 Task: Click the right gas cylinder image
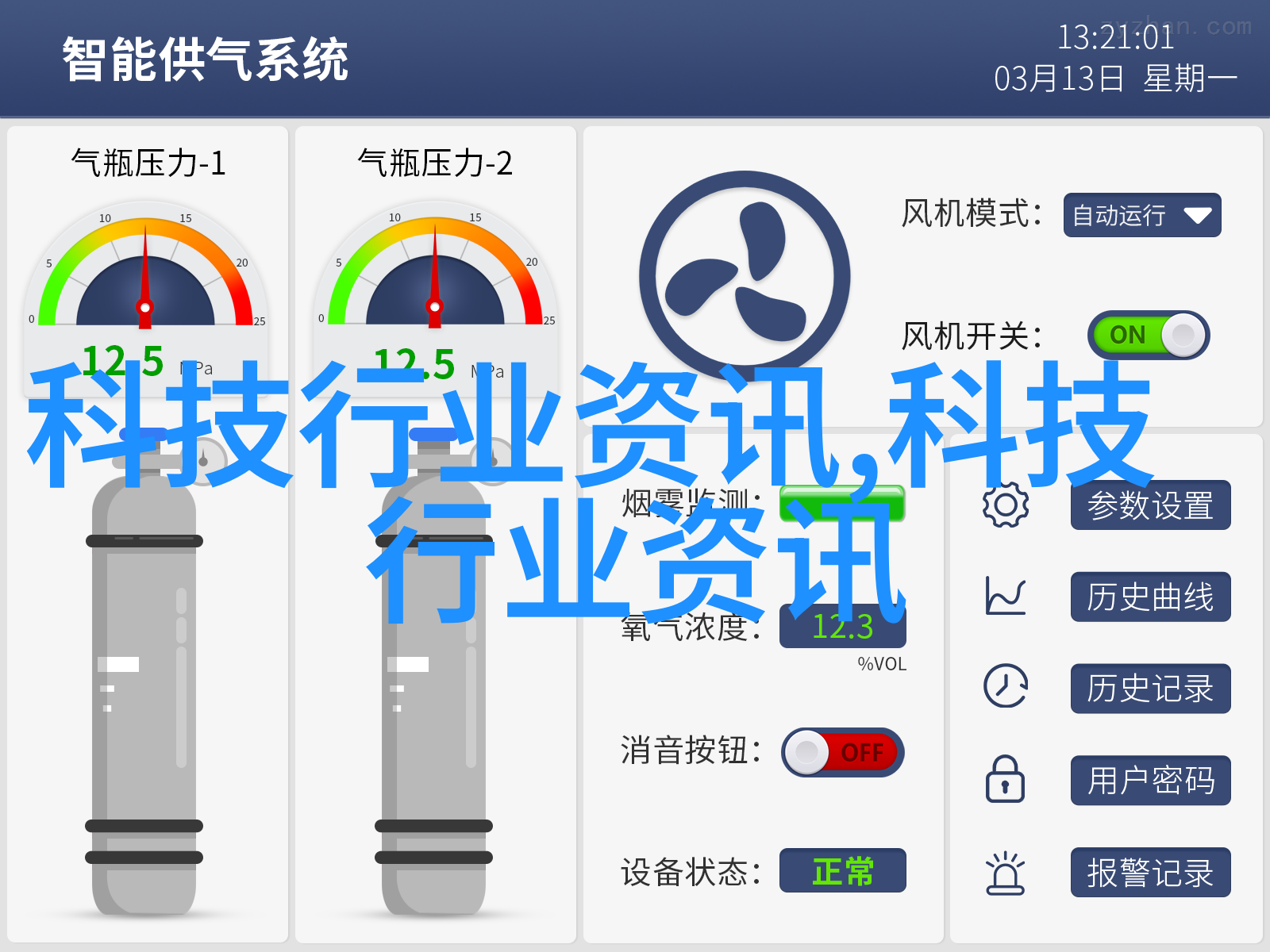tap(434, 674)
